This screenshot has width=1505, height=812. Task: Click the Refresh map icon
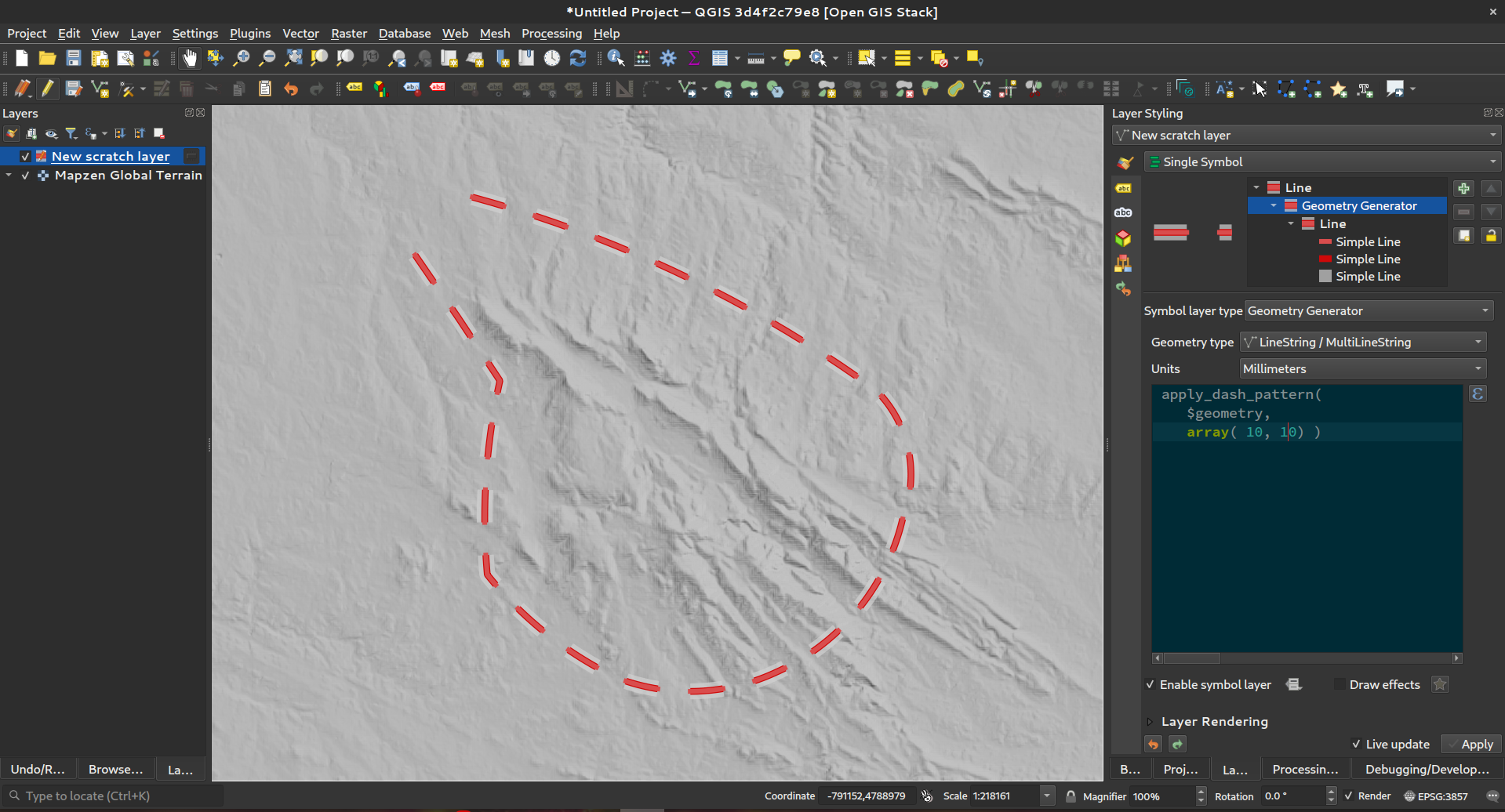coord(578,59)
